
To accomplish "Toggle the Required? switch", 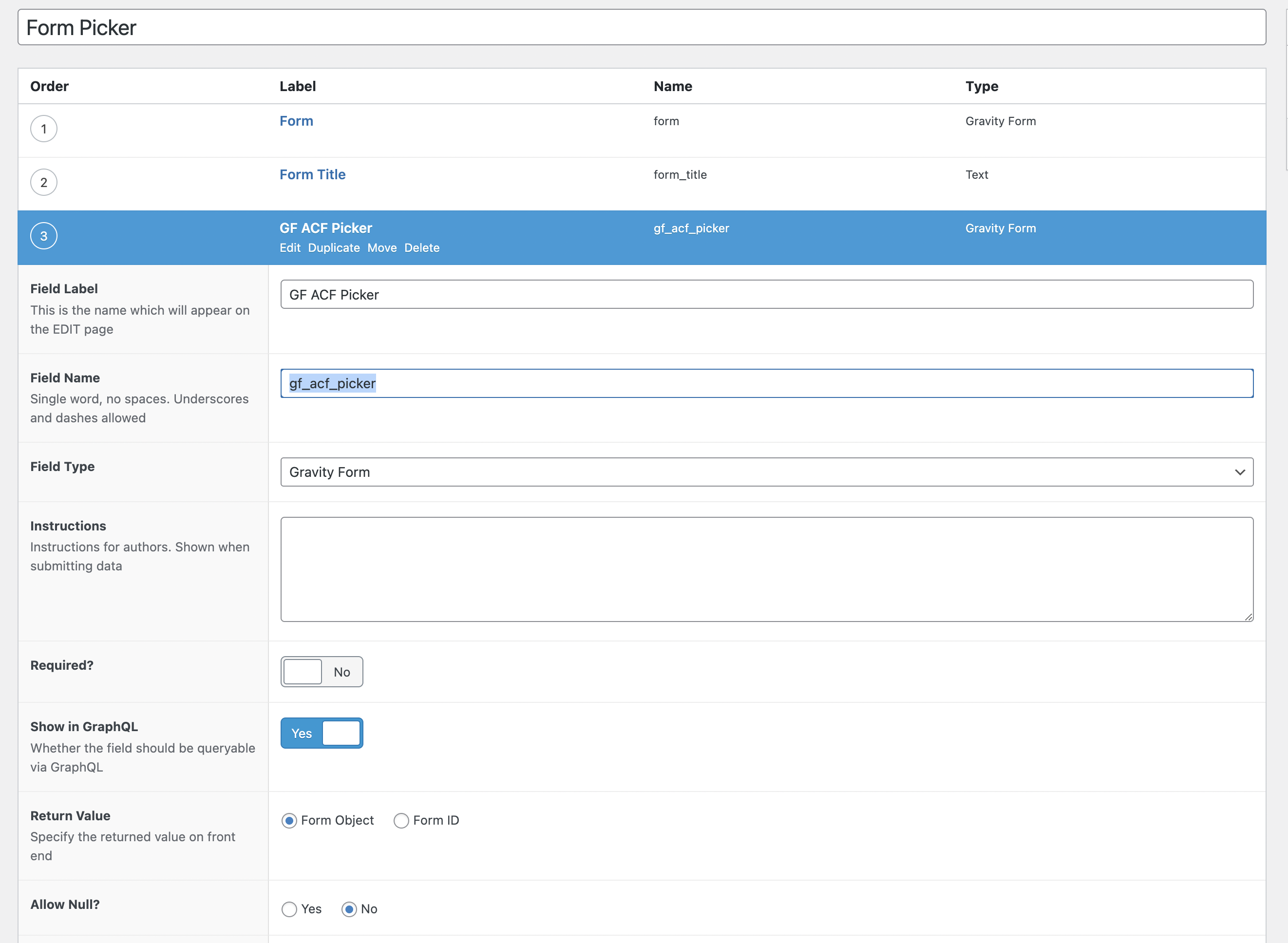I will tap(322, 671).
